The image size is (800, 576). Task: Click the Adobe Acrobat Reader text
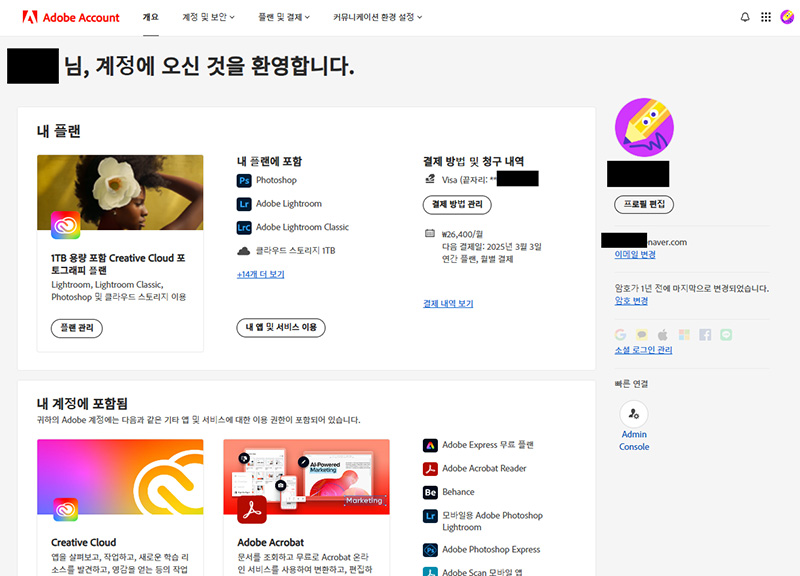tap(484, 468)
